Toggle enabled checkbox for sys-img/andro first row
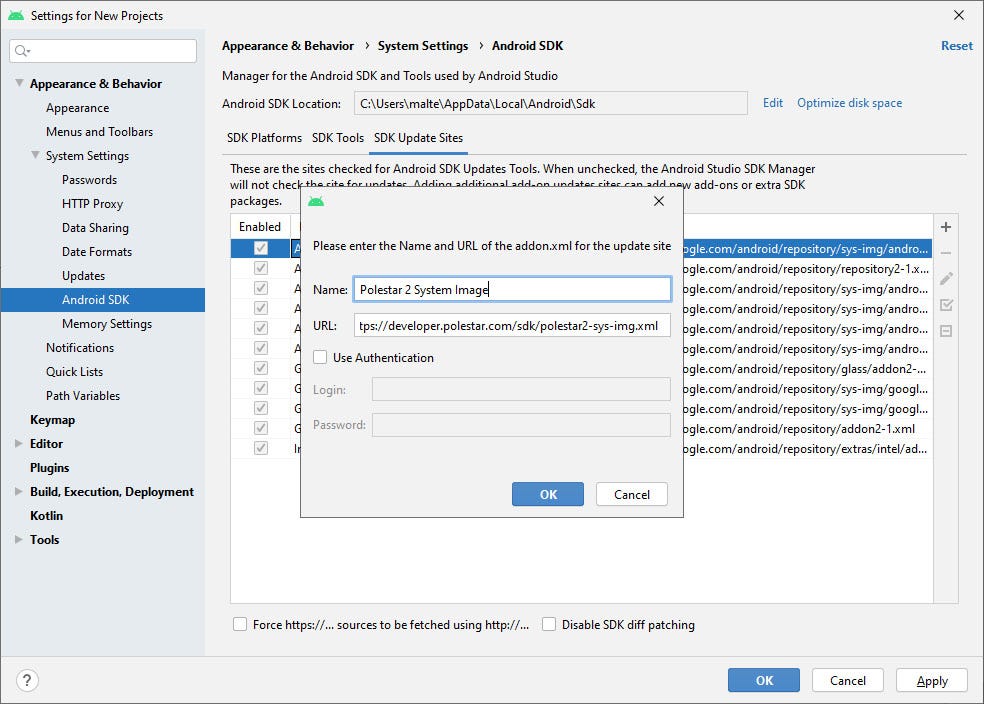This screenshot has height=704, width=984. click(x=260, y=248)
